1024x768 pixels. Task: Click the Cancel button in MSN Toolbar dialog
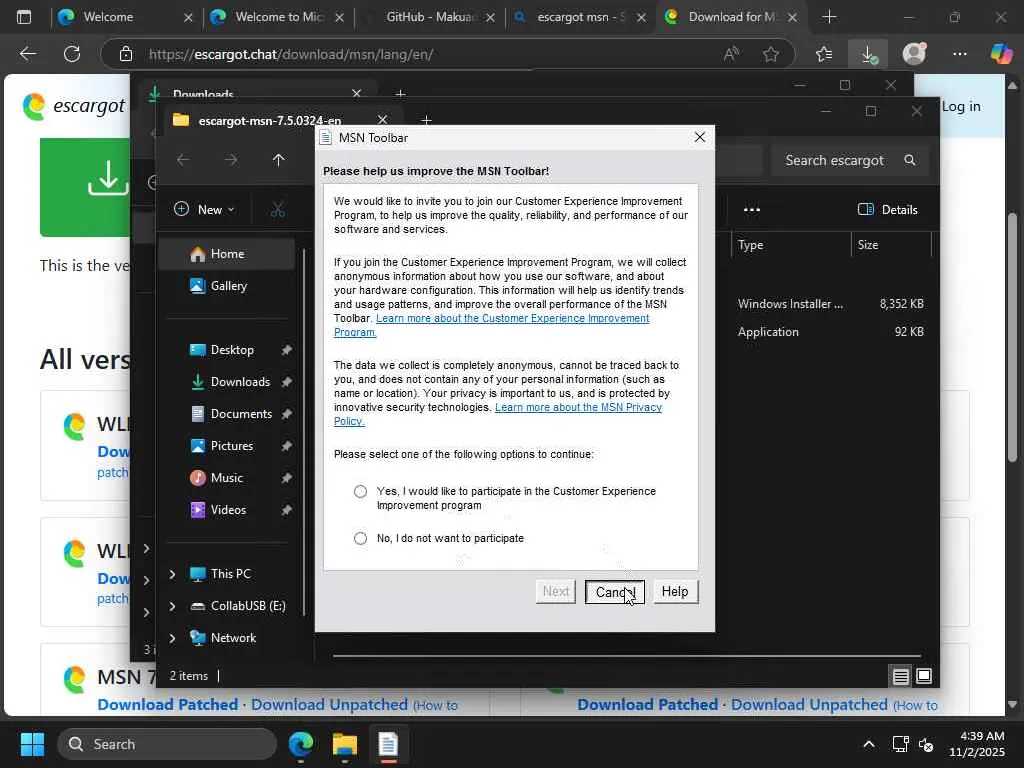(615, 592)
